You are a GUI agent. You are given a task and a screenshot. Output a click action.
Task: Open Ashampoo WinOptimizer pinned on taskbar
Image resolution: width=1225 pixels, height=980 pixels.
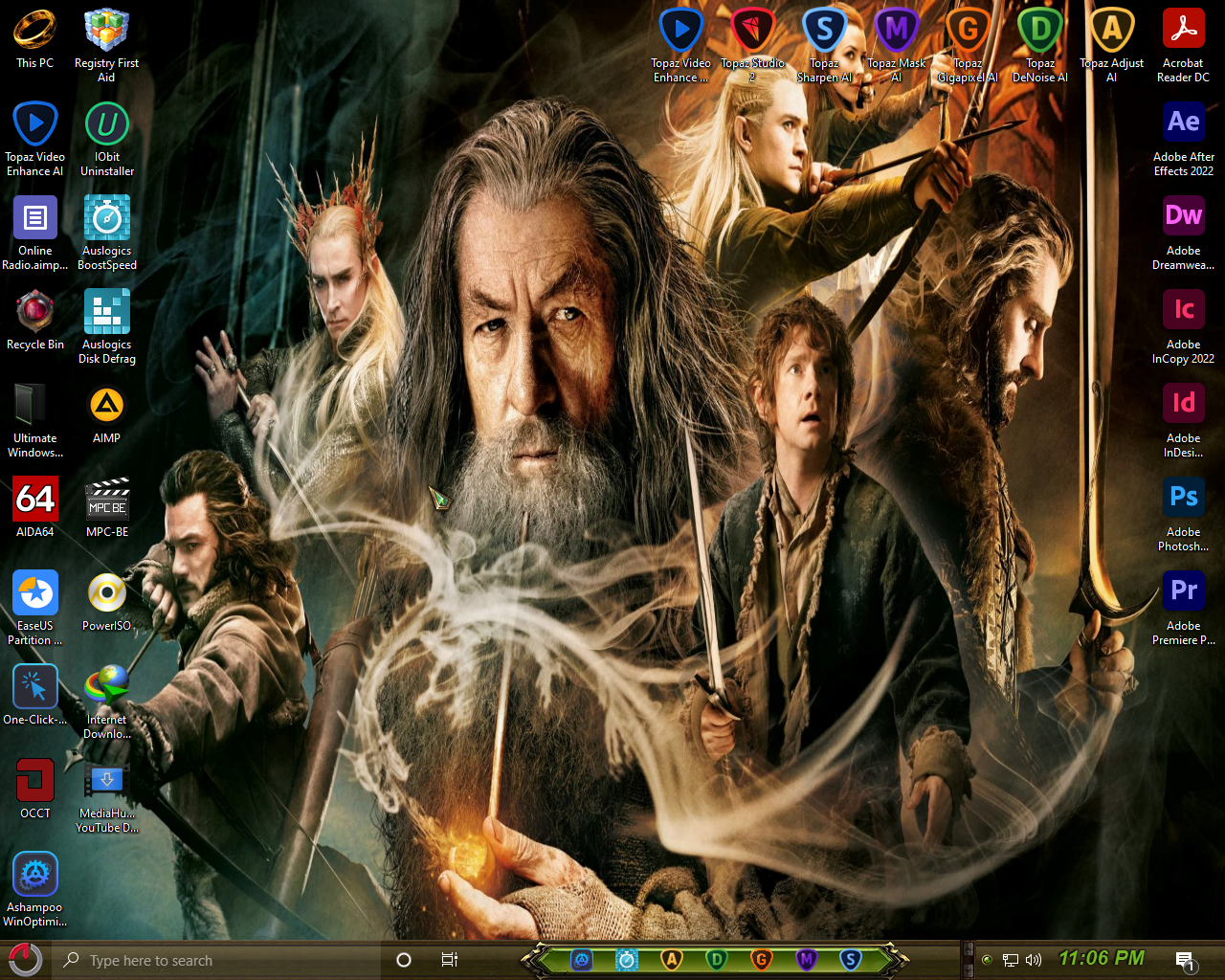(582, 959)
